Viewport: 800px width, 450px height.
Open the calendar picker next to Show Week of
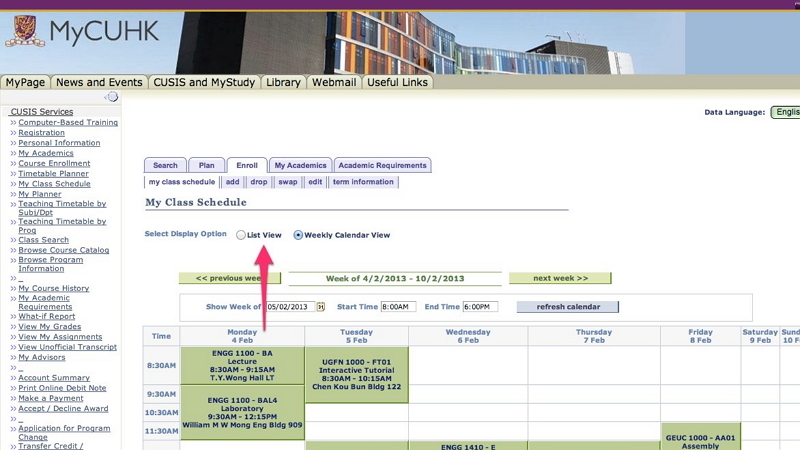(320, 307)
